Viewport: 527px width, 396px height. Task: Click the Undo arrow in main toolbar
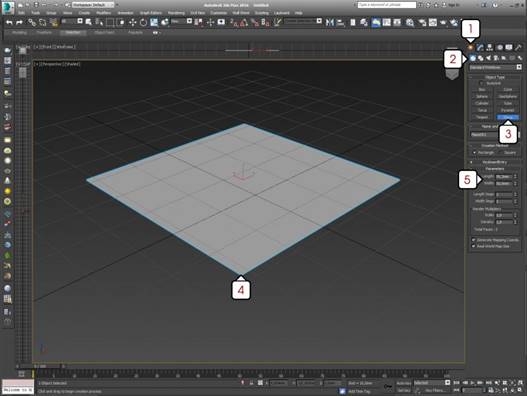tap(9, 22)
